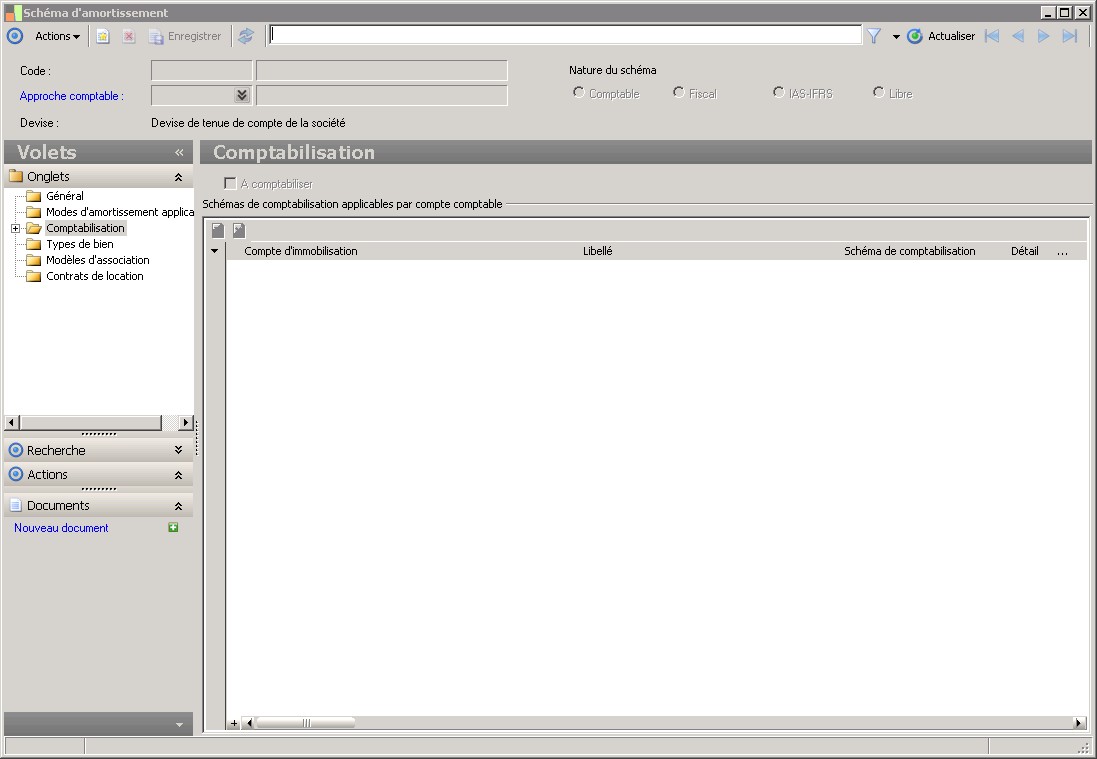
Task: Click the red Delete toolbar icon
Action: pos(129,36)
